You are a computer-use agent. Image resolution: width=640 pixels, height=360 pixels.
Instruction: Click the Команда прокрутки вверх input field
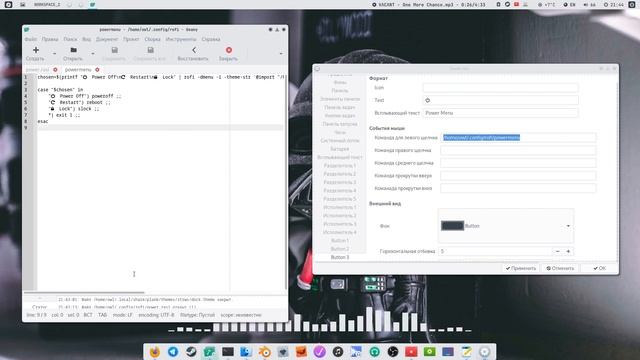pyautogui.click(x=518, y=176)
